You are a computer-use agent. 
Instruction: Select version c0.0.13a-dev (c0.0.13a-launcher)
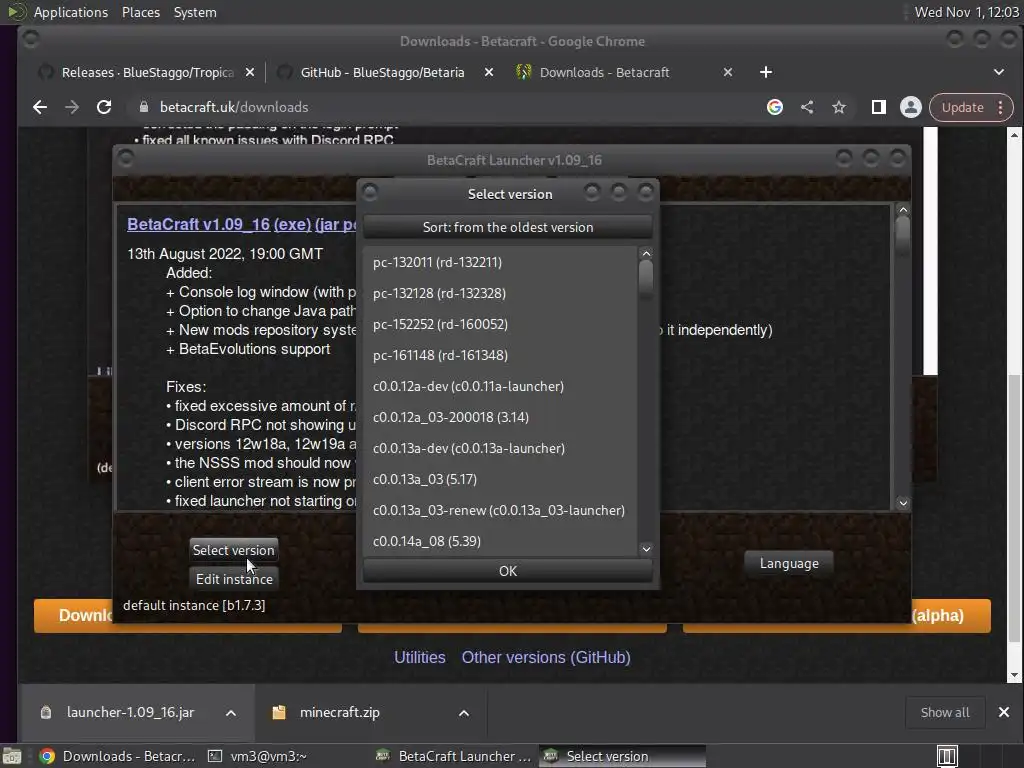[x=499, y=448]
